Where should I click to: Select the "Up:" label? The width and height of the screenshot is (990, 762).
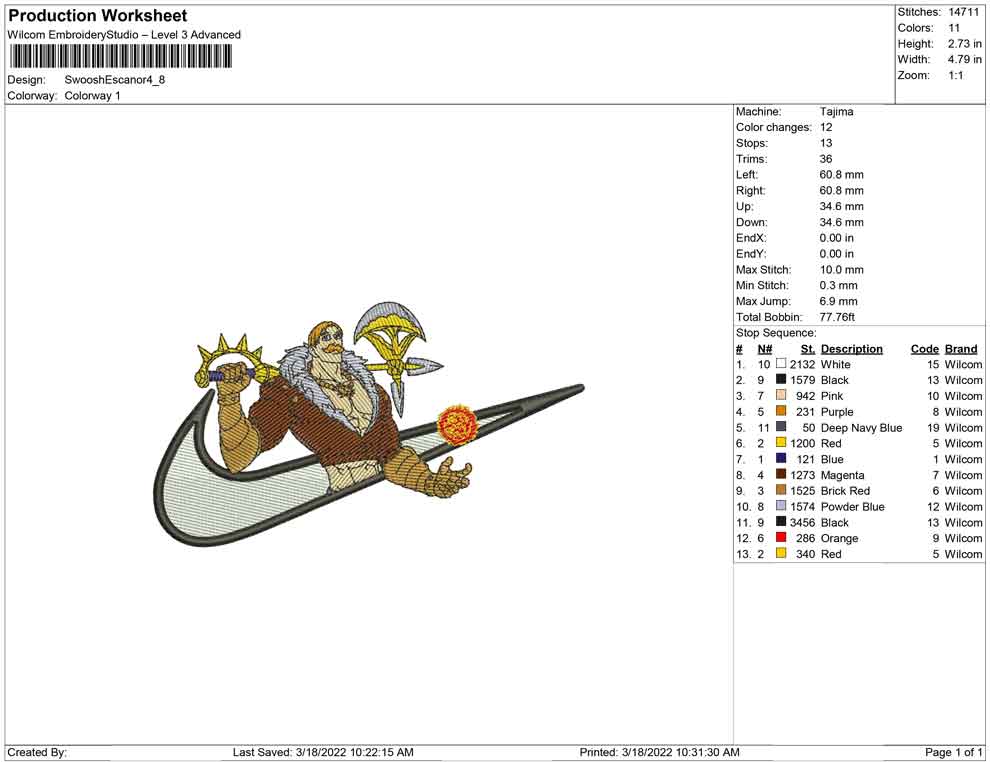click(744, 206)
